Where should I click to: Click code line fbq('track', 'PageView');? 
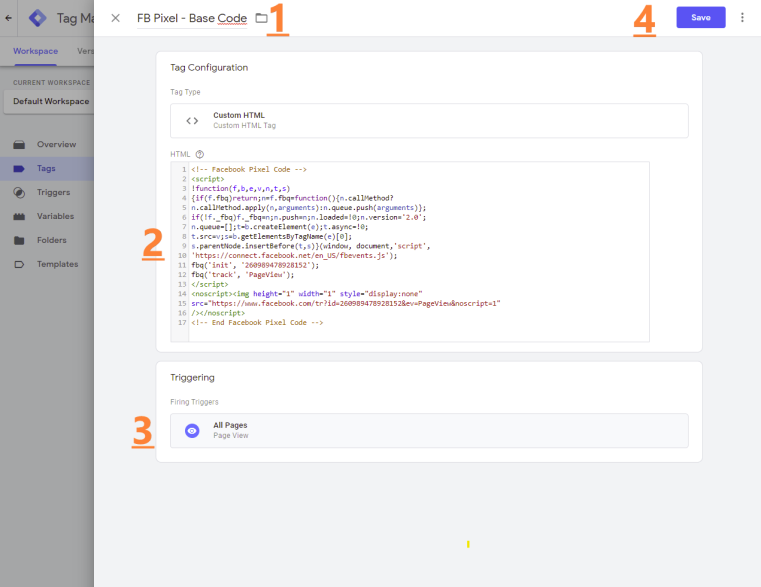(x=243, y=275)
